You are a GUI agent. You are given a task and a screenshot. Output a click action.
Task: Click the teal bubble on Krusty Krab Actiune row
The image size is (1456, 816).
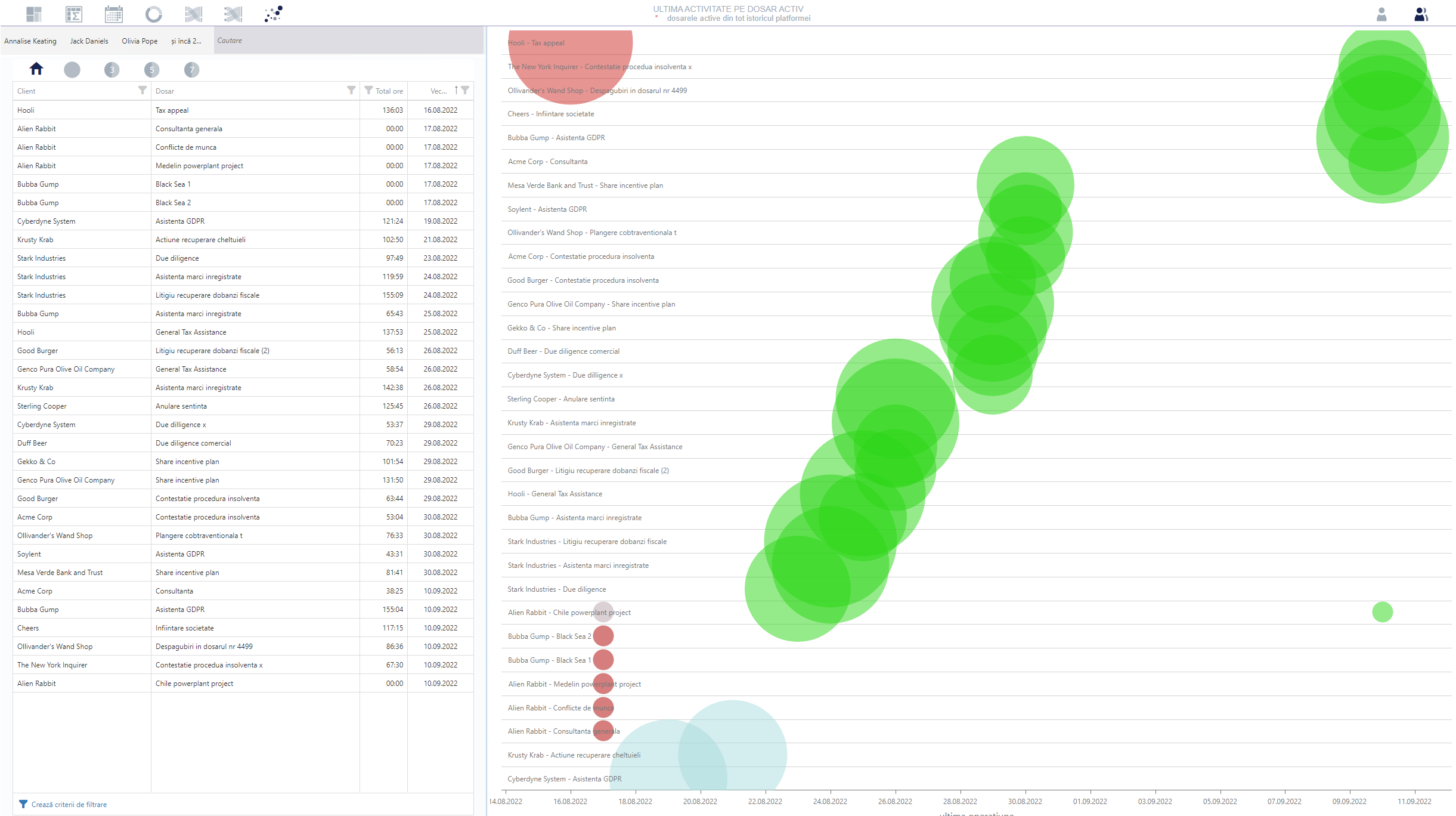pyautogui.click(x=732, y=746)
